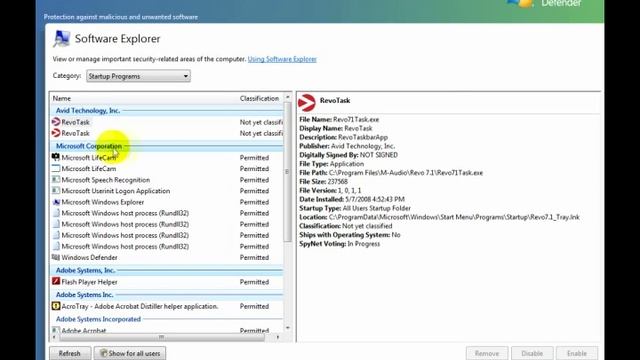Click Startup Type All Users Startup Folder
Image resolution: width=640 pixels, height=360 pixels.
[355, 208]
